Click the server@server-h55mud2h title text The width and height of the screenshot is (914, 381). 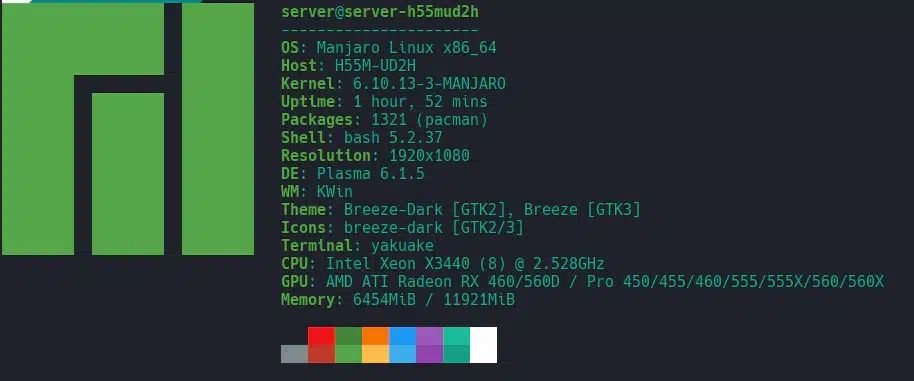[380, 12]
